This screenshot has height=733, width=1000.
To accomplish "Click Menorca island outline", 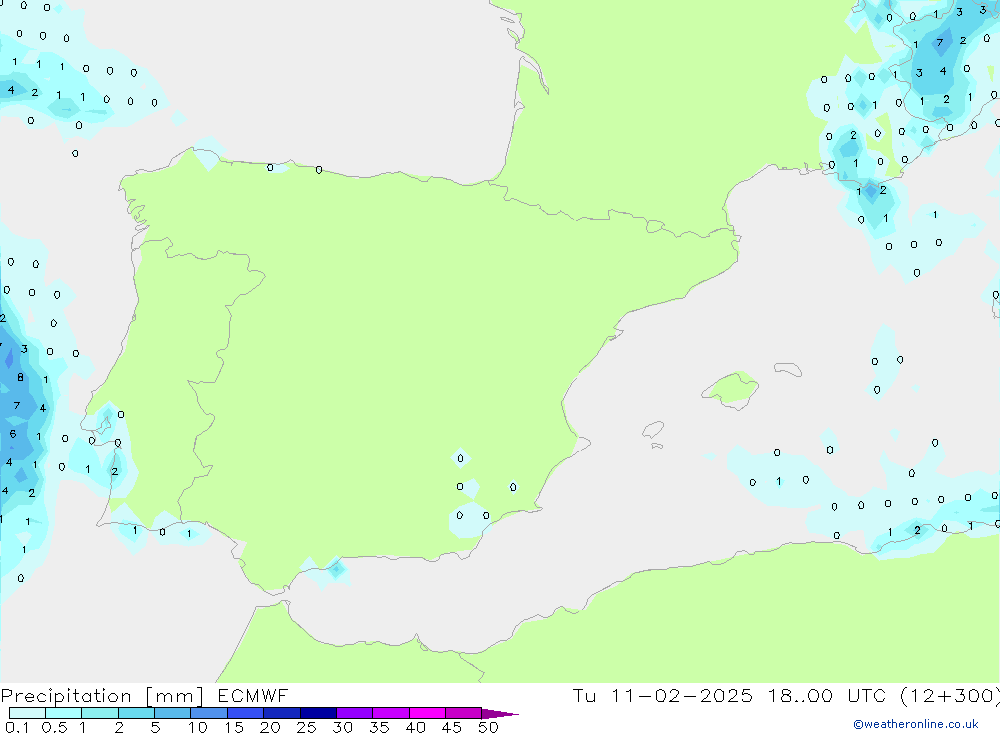I will click(787, 370).
